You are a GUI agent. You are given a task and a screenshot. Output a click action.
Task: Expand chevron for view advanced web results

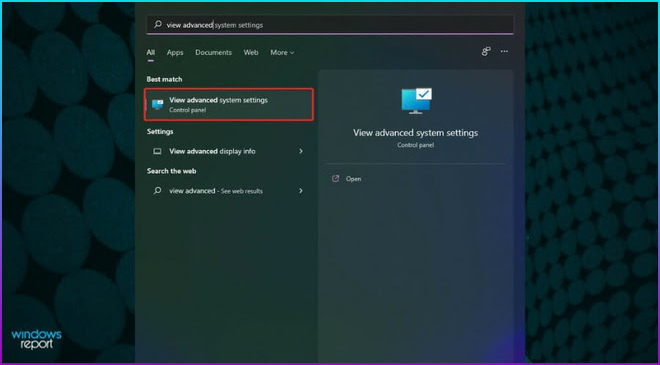coord(301,191)
